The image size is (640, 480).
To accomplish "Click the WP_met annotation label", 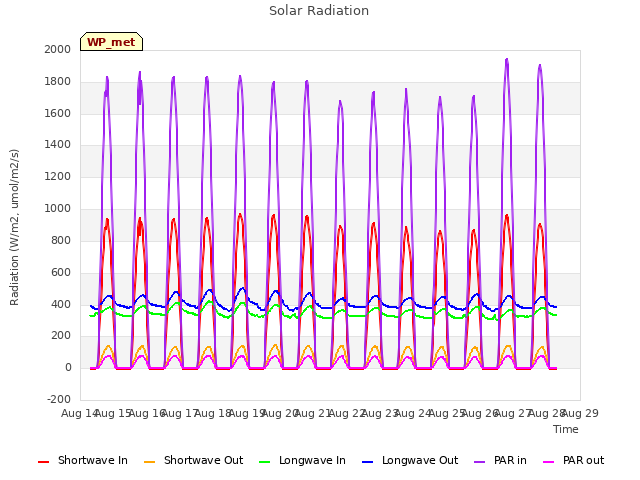I will pyautogui.click(x=111, y=42).
